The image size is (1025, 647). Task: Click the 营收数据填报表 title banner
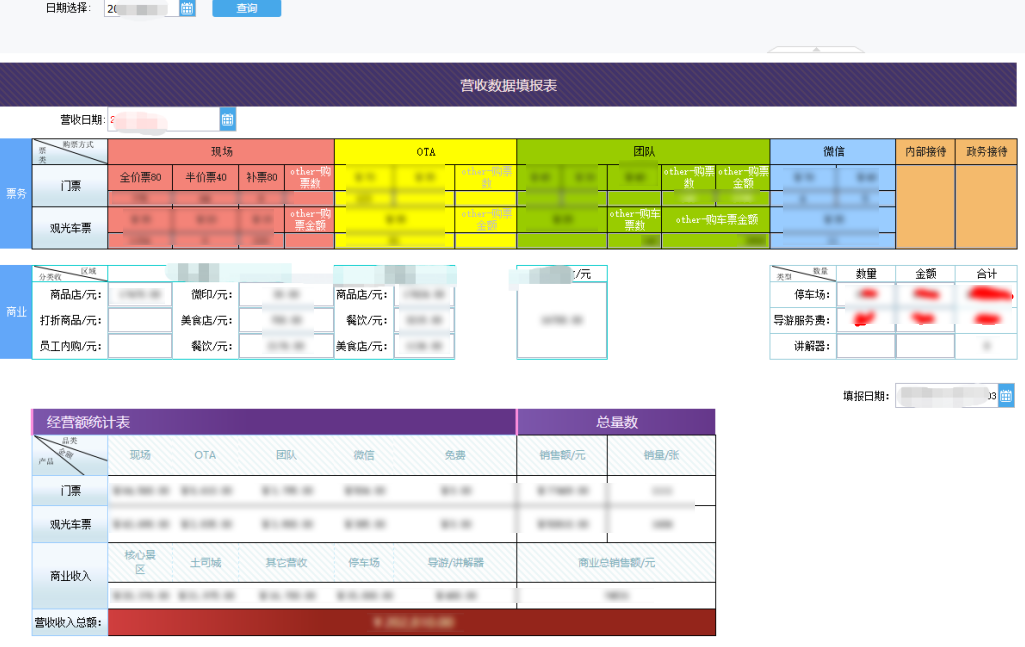click(508, 85)
